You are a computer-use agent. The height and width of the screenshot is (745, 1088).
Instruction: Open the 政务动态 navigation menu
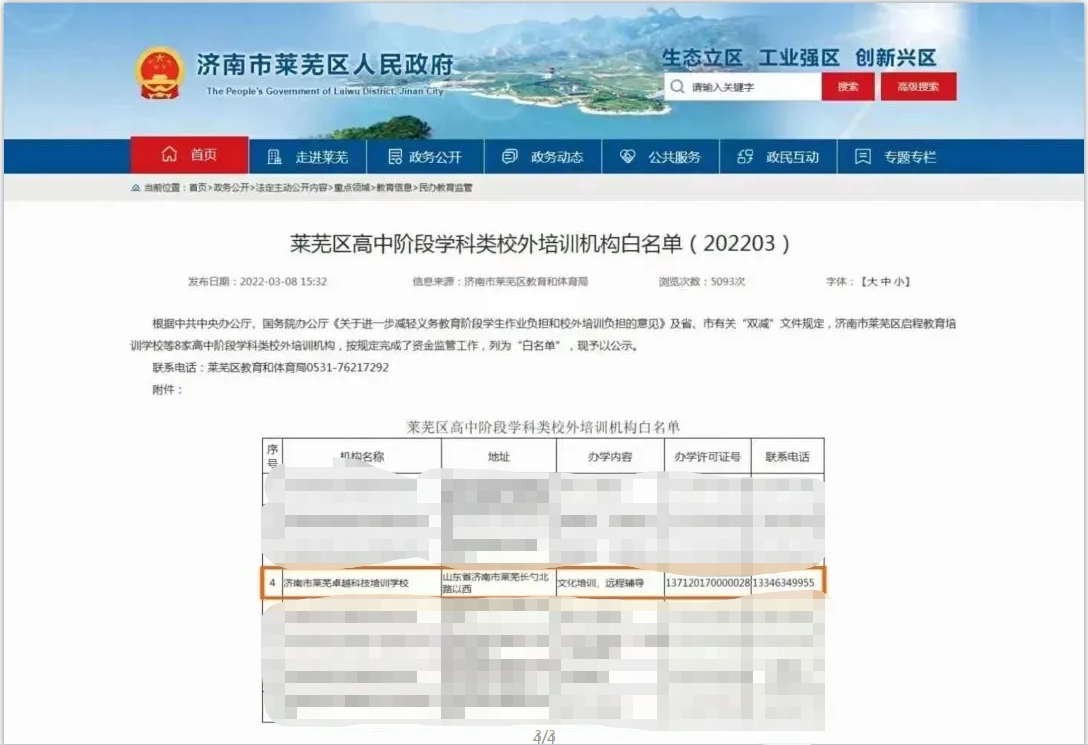pyautogui.click(x=556, y=157)
